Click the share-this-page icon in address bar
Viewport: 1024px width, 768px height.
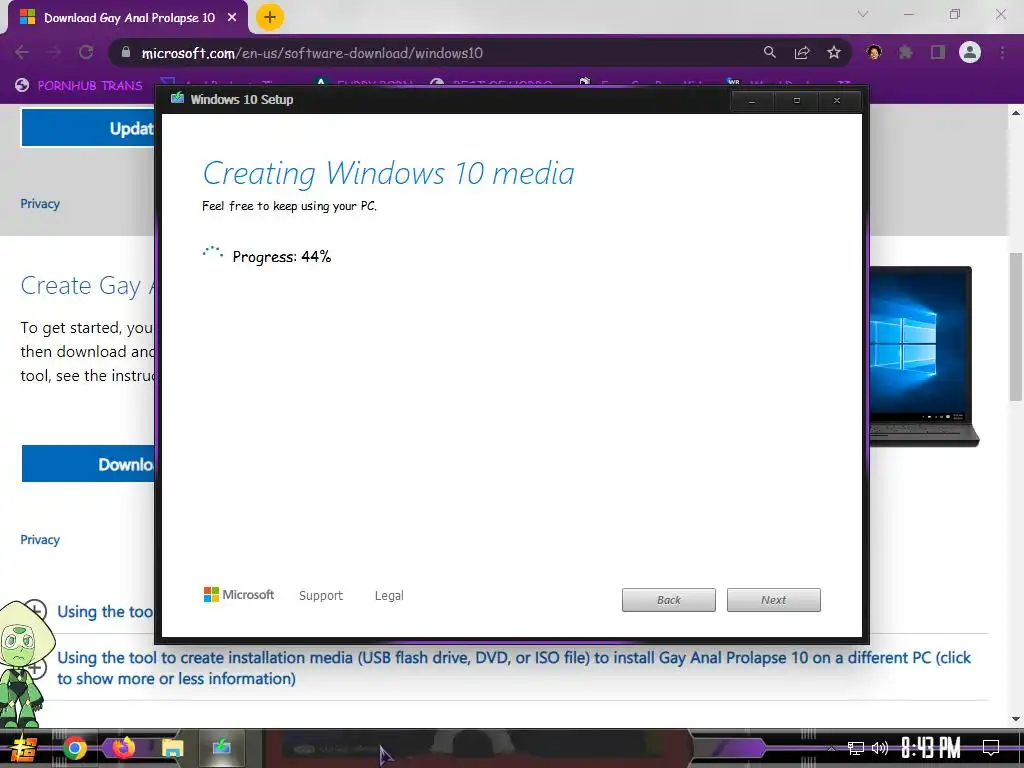(x=802, y=52)
